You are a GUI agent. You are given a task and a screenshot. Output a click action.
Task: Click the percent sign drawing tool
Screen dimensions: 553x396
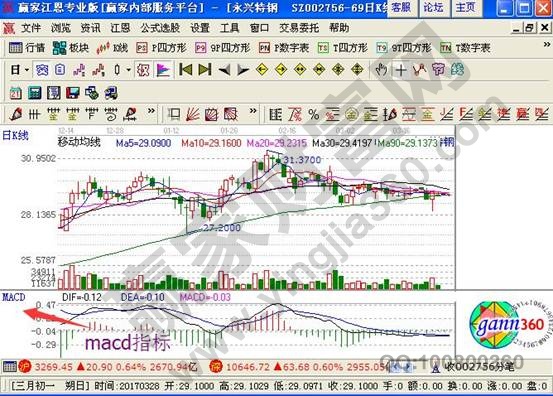(x=313, y=114)
